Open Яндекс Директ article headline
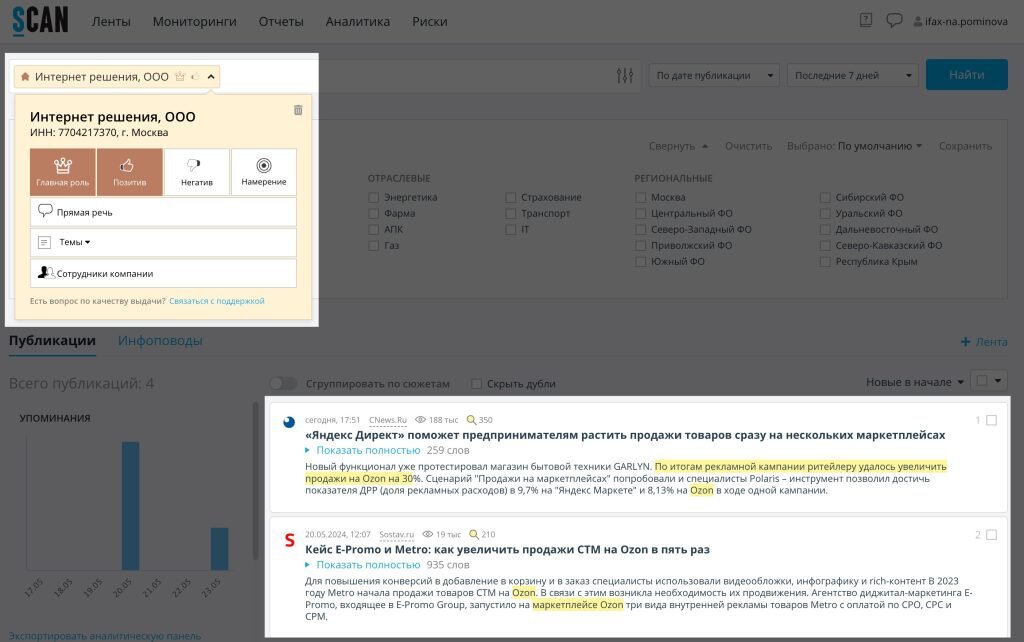The width and height of the screenshot is (1024, 642). click(x=625, y=435)
